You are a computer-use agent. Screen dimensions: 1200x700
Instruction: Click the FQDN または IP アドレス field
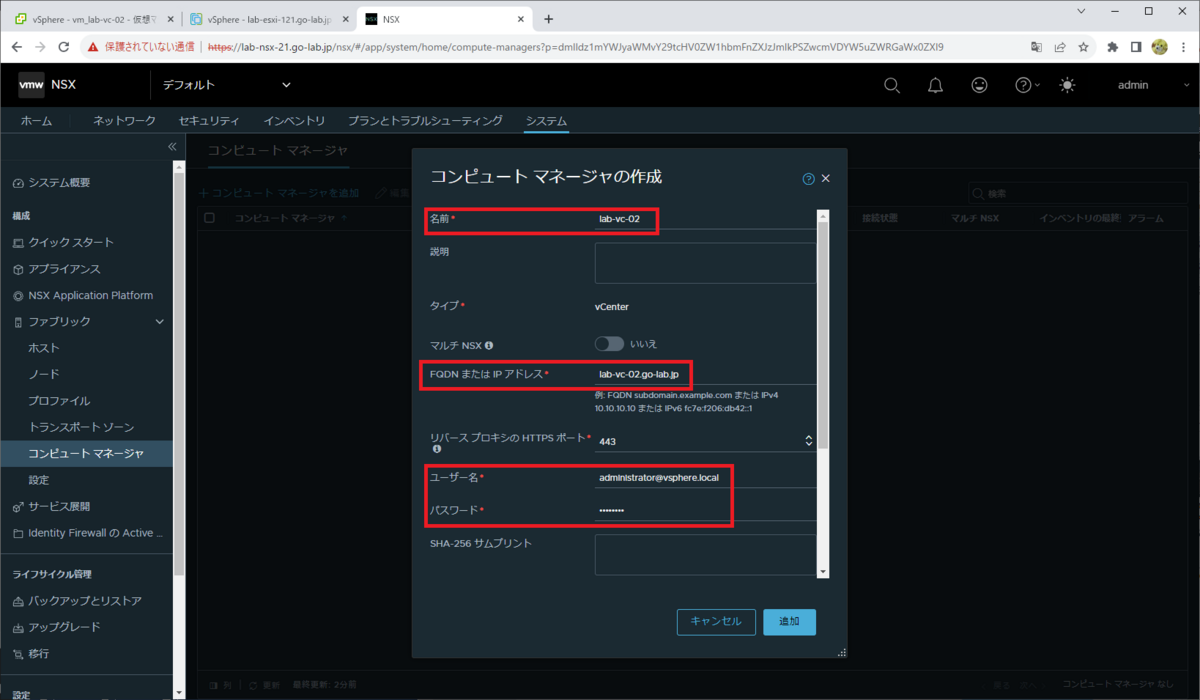[705, 374]
